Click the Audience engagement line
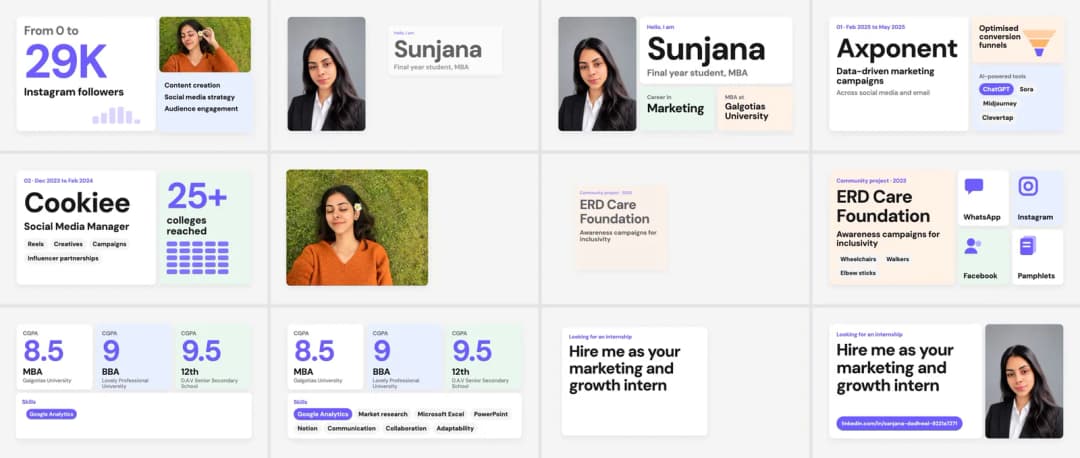 (x=201, y=109)
